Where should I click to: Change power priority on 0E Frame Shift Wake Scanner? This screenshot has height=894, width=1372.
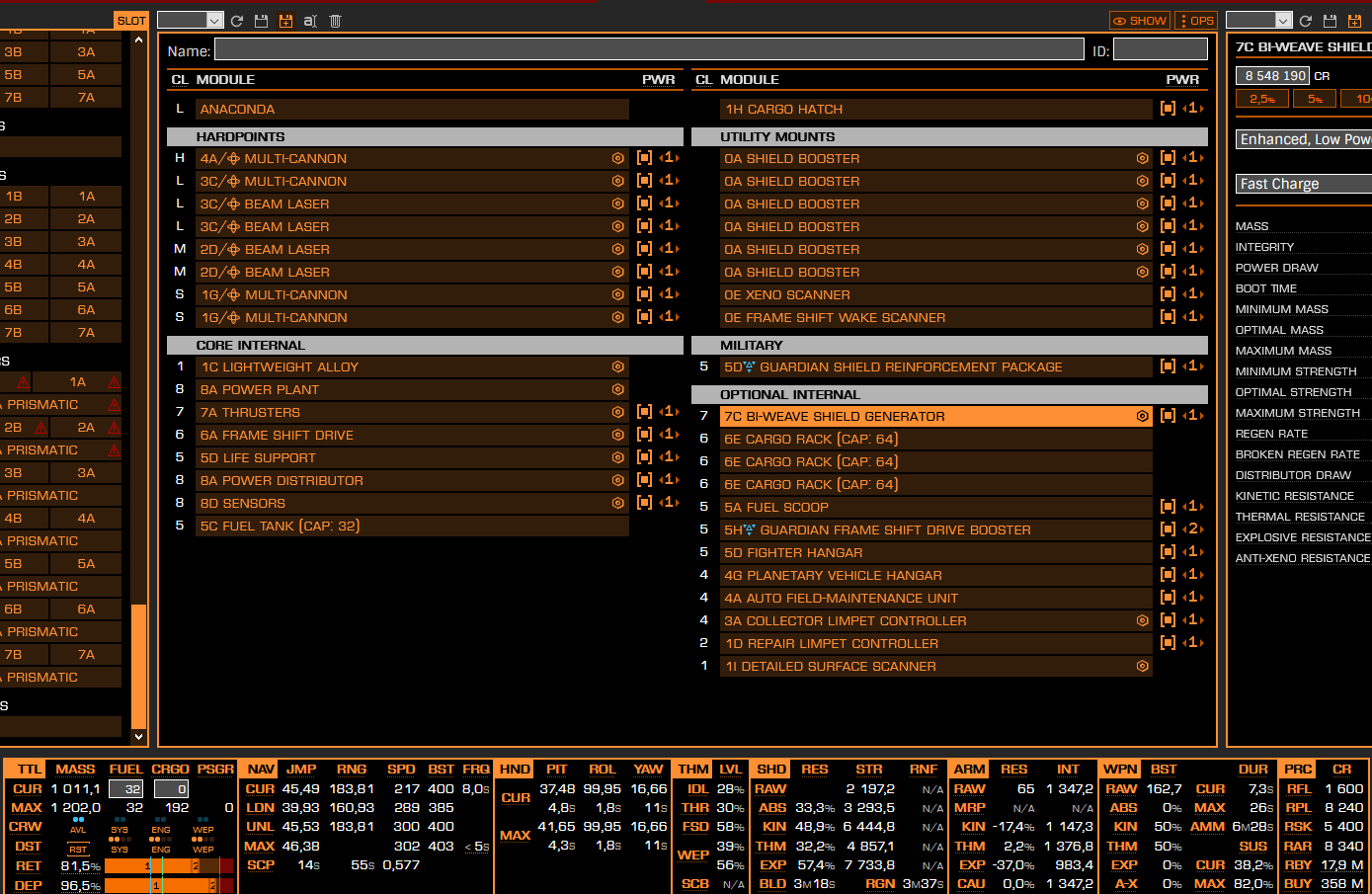pos(1193,317)
